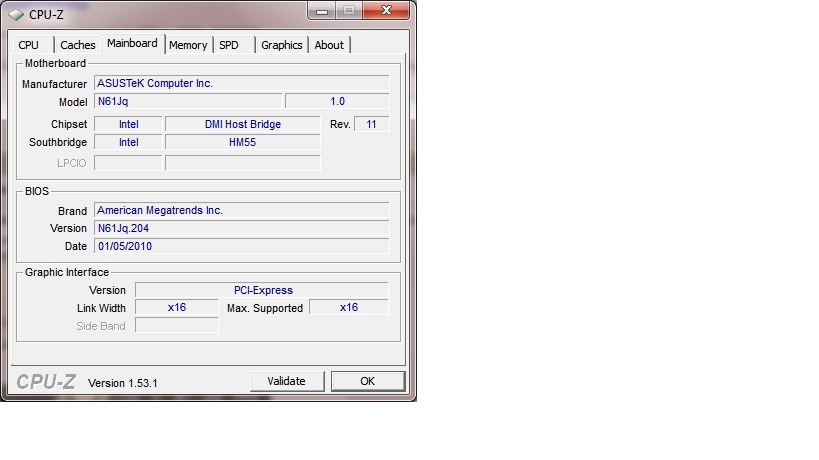Open the Memory tab
The width and height of the screenshot is (819, 460).
[188, 45]
